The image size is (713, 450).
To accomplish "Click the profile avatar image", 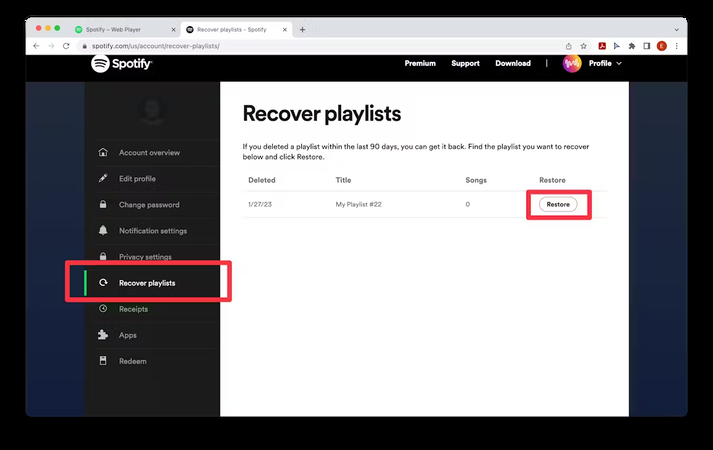I will [572, 64].
